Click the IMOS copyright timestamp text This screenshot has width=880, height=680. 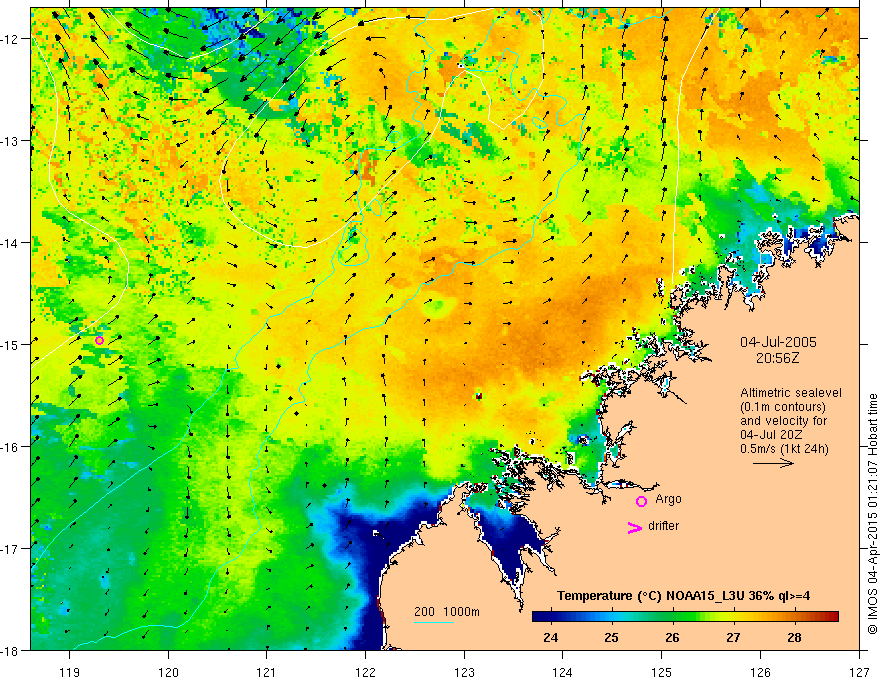click(872, 514)
